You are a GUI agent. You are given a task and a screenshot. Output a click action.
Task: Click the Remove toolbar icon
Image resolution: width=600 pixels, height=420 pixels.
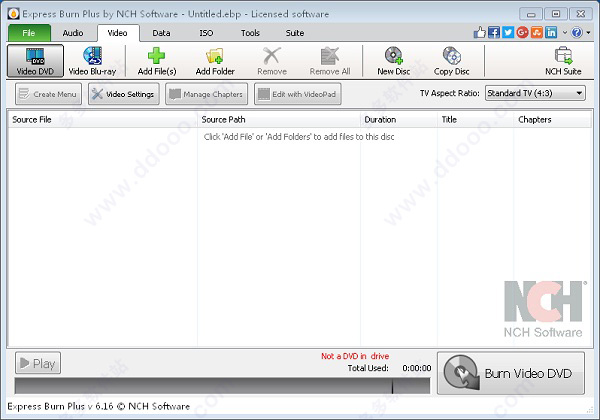tap(272, 56)
